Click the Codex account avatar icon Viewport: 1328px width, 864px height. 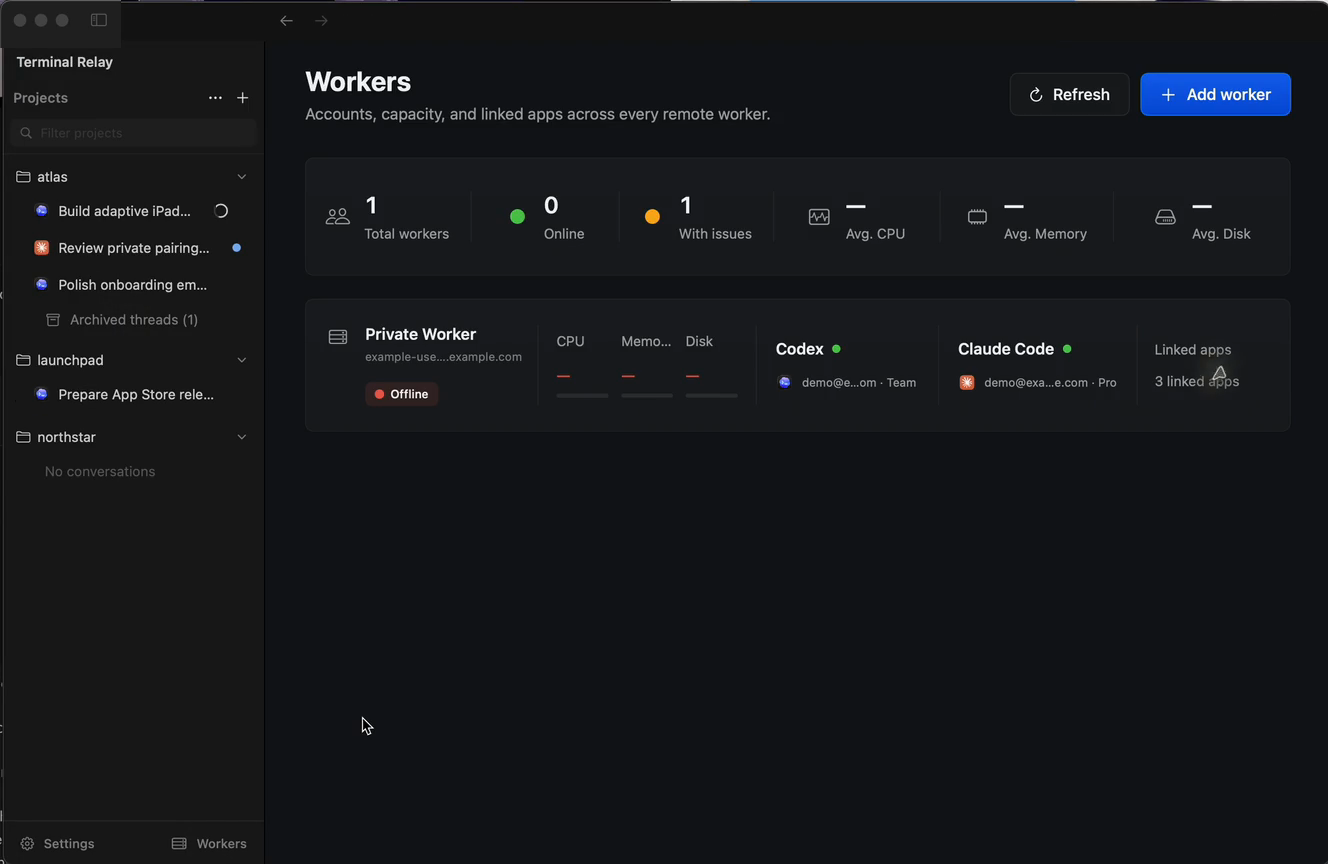(785, 382)
